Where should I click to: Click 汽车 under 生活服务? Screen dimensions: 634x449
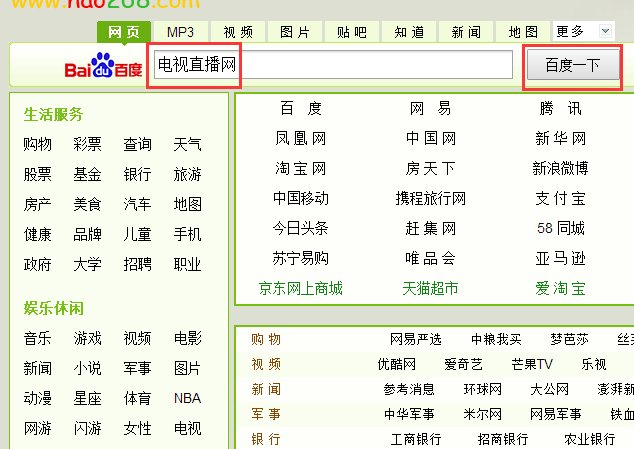click(x=137, y=204)
